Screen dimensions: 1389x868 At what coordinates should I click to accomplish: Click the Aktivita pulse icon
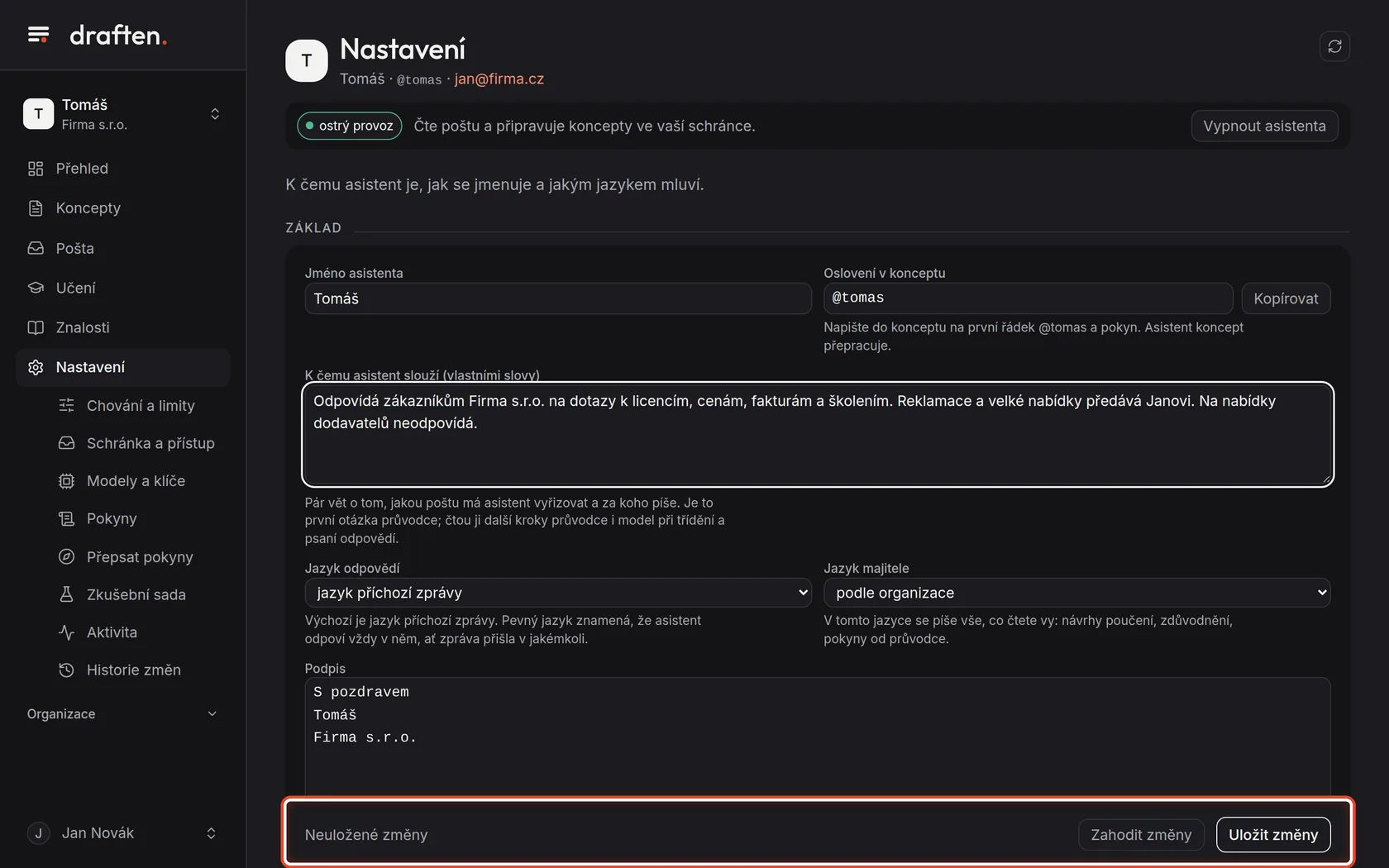point(66,632)
